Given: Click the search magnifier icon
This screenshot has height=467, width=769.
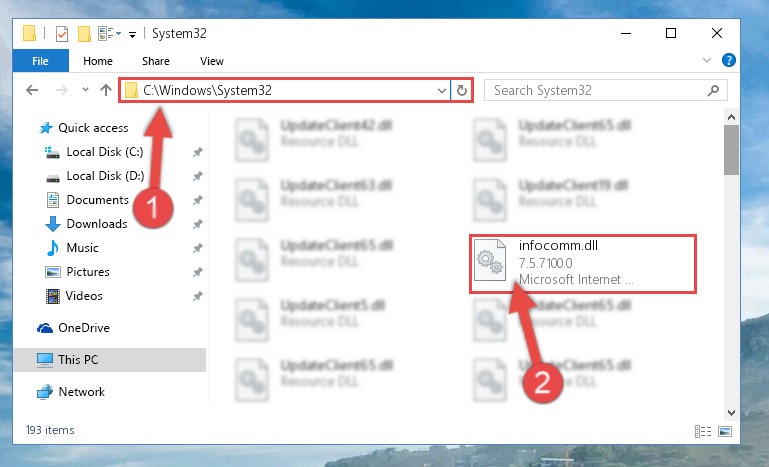Looking at the screenshot, I should [714, 90].
